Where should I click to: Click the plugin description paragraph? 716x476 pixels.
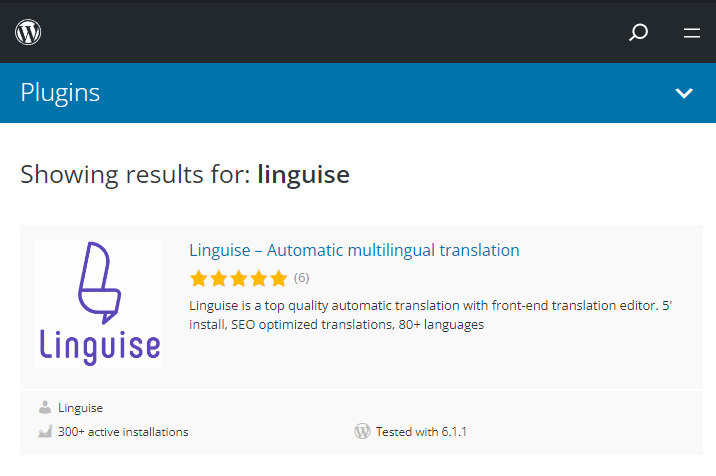[431, 315]
